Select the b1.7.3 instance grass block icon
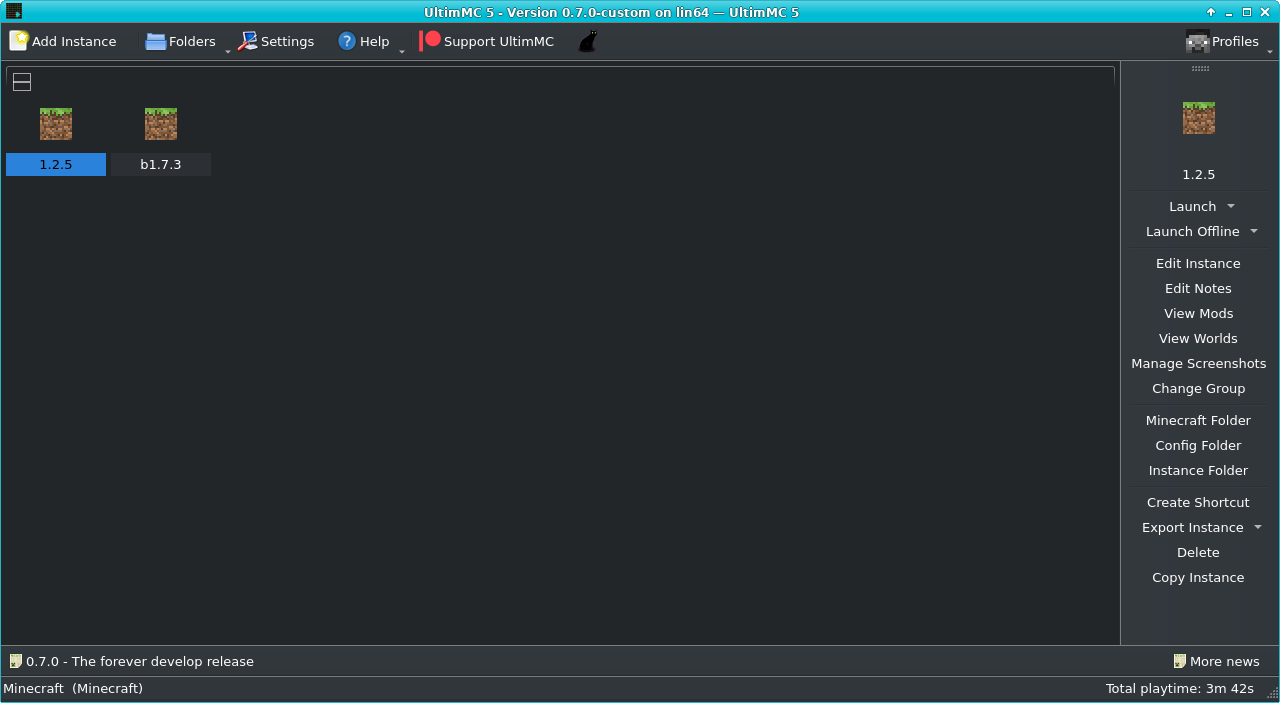The width and height of the screenshot is (1280, 703). point(161,124)
